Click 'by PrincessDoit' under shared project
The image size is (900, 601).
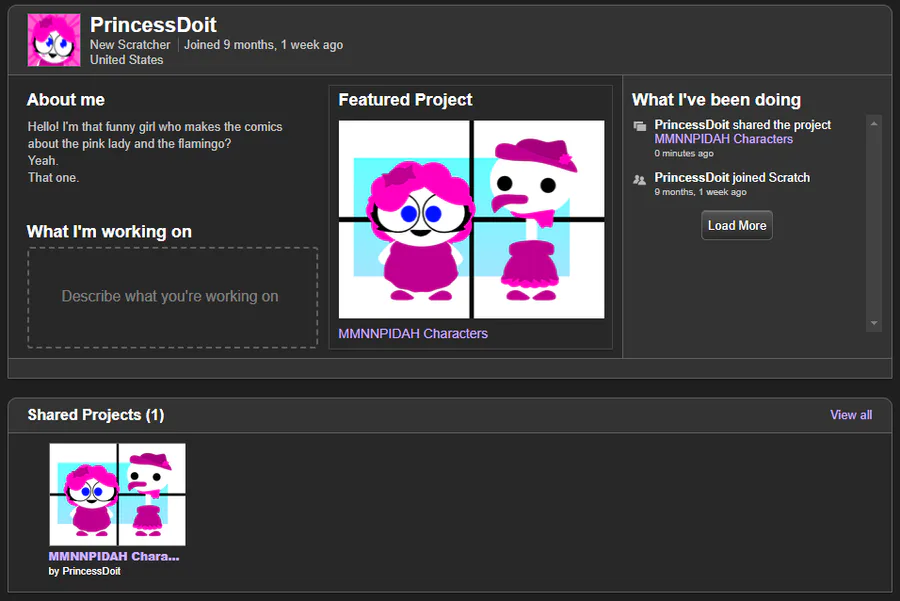84,571
